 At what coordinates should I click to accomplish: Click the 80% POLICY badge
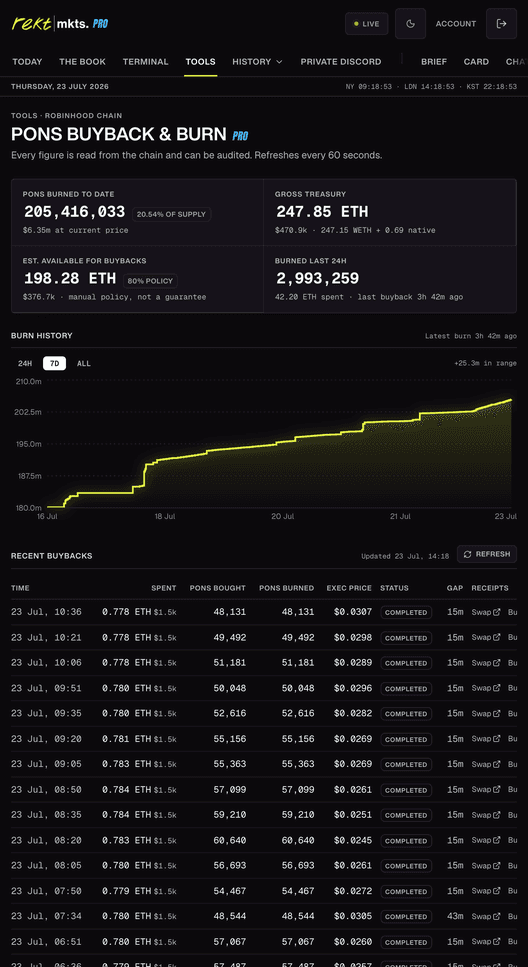151,281
